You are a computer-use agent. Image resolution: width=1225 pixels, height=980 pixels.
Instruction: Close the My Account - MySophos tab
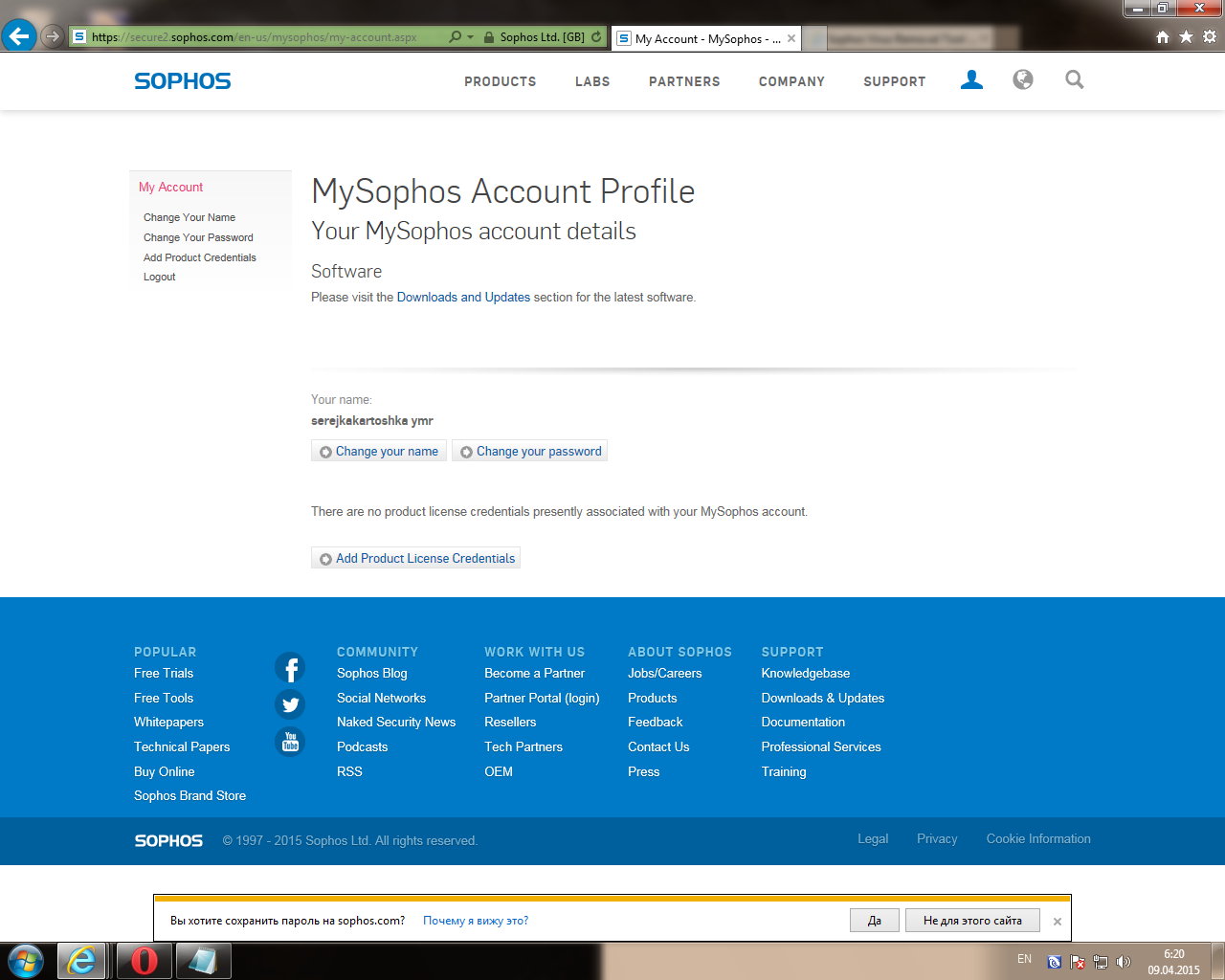(x=791, y=38)
